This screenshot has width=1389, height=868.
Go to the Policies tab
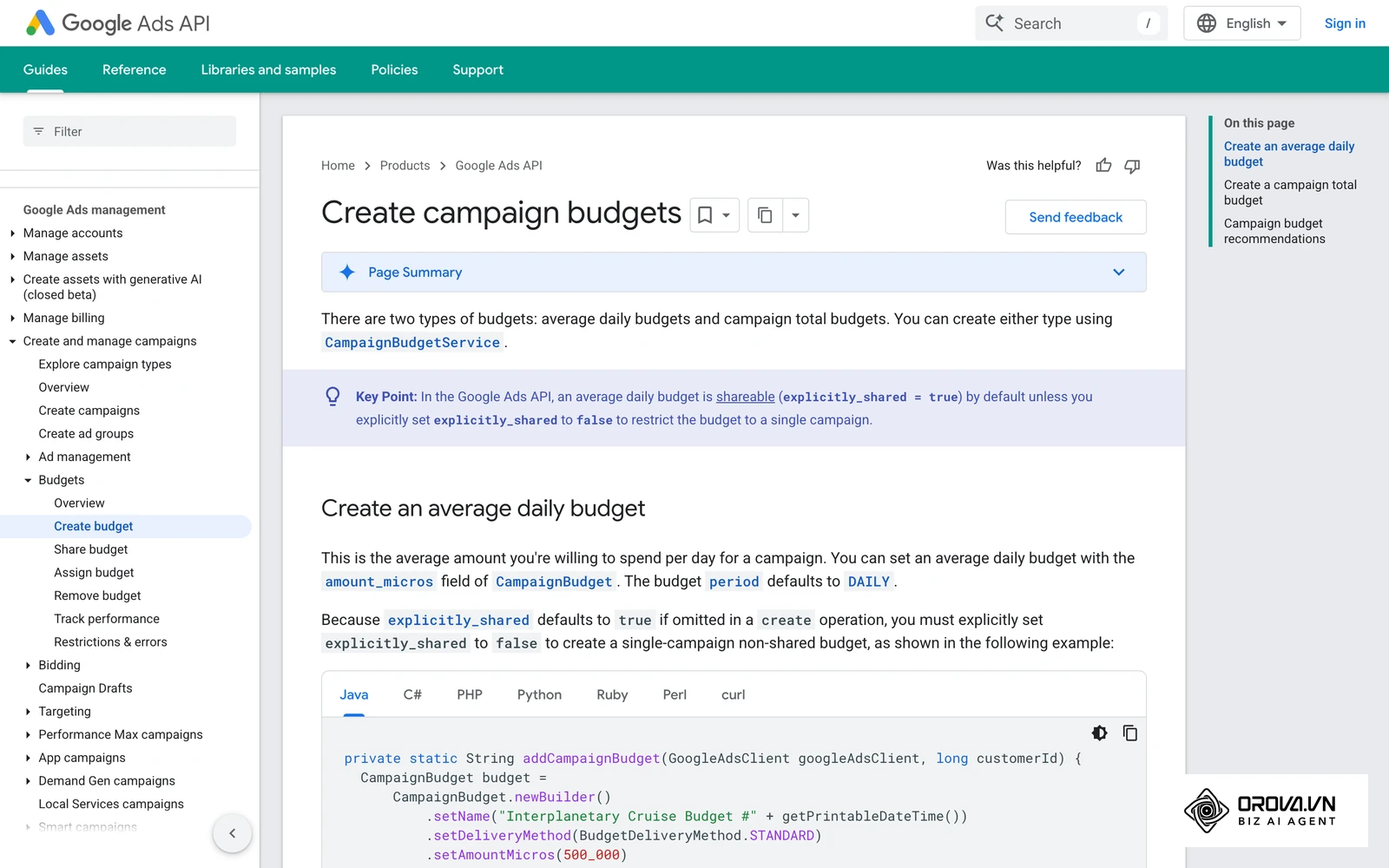pyautogui.click(x=394, y=69)
